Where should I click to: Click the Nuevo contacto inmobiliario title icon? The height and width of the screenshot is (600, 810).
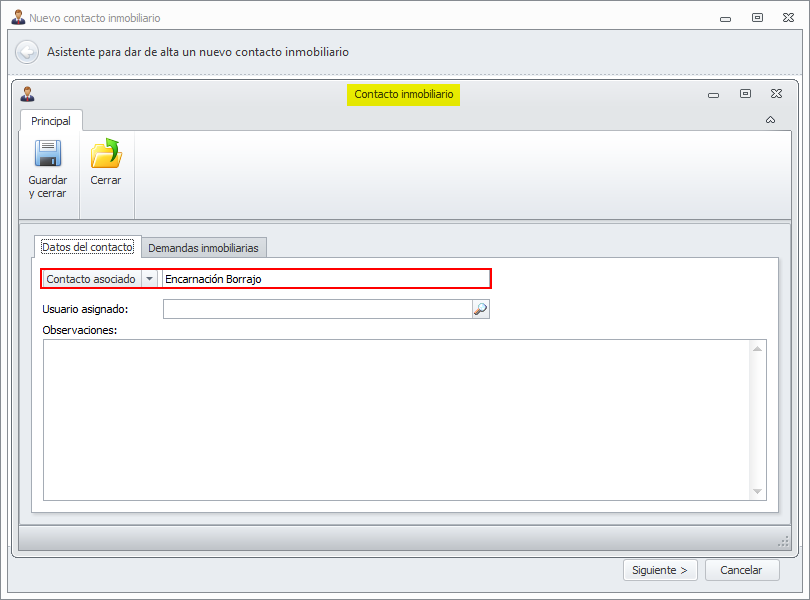tap(18, 18)
